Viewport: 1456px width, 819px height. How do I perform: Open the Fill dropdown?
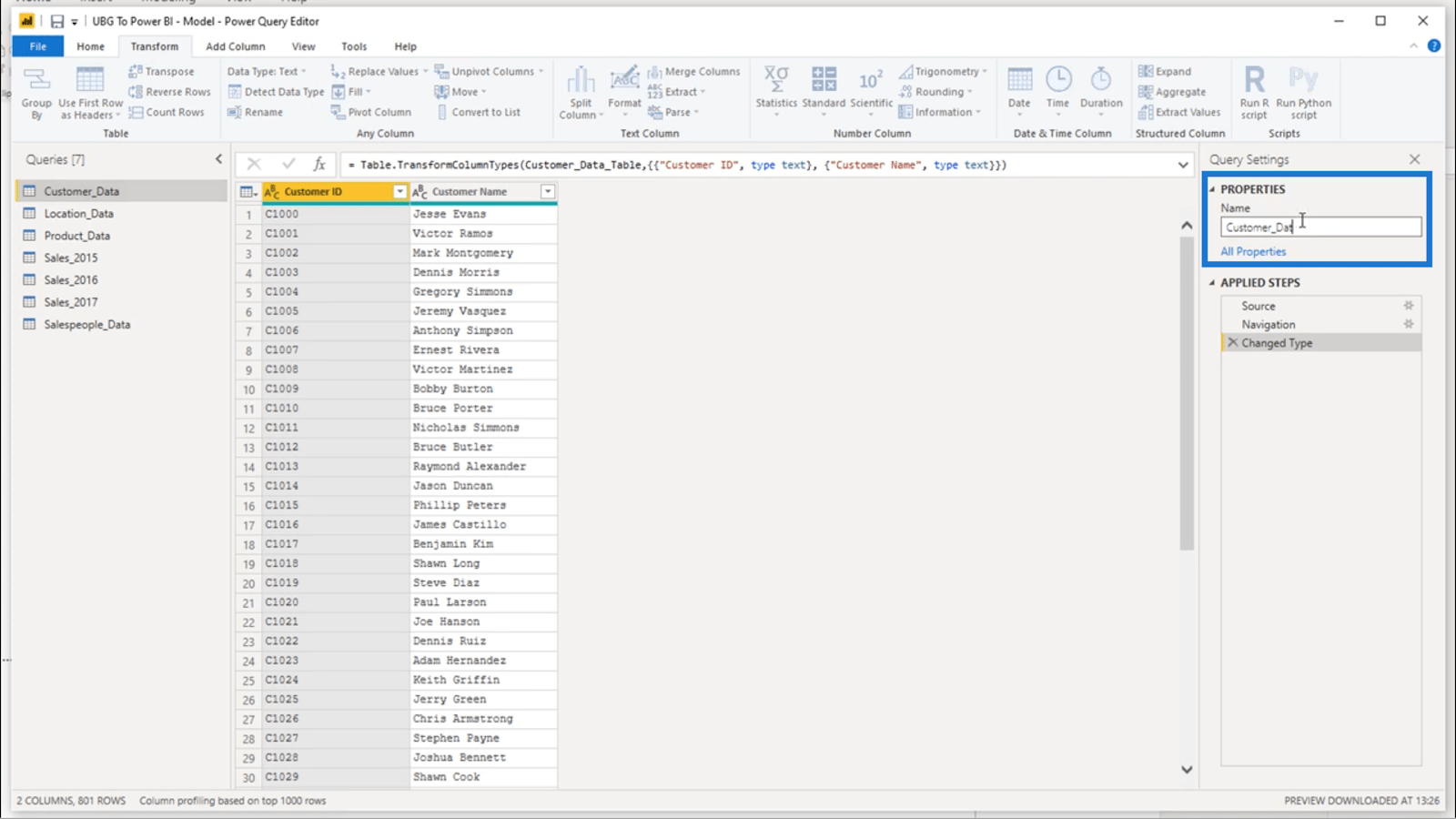pos(350,92)
